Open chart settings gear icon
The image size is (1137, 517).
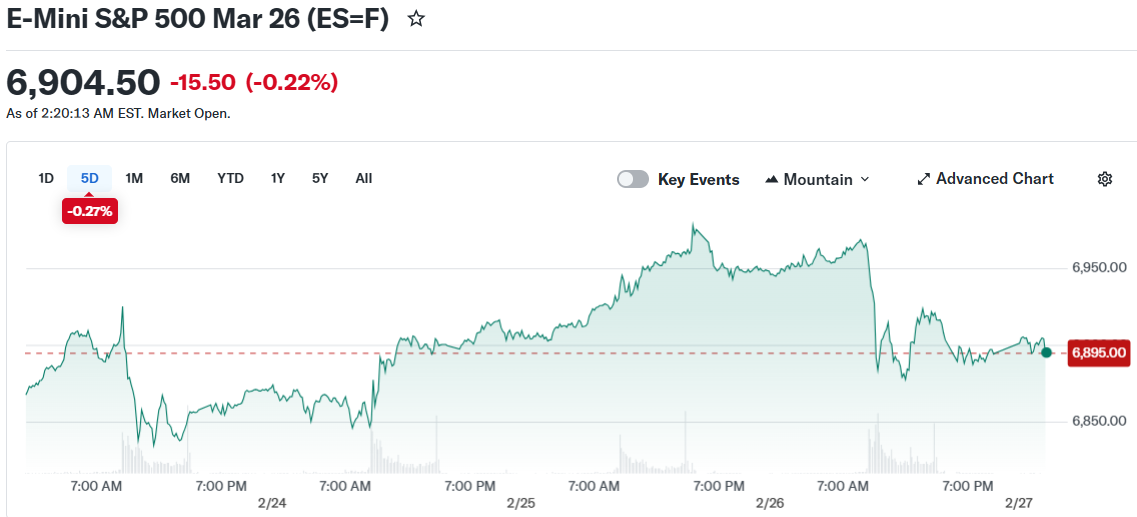(x=1104, y=179)
